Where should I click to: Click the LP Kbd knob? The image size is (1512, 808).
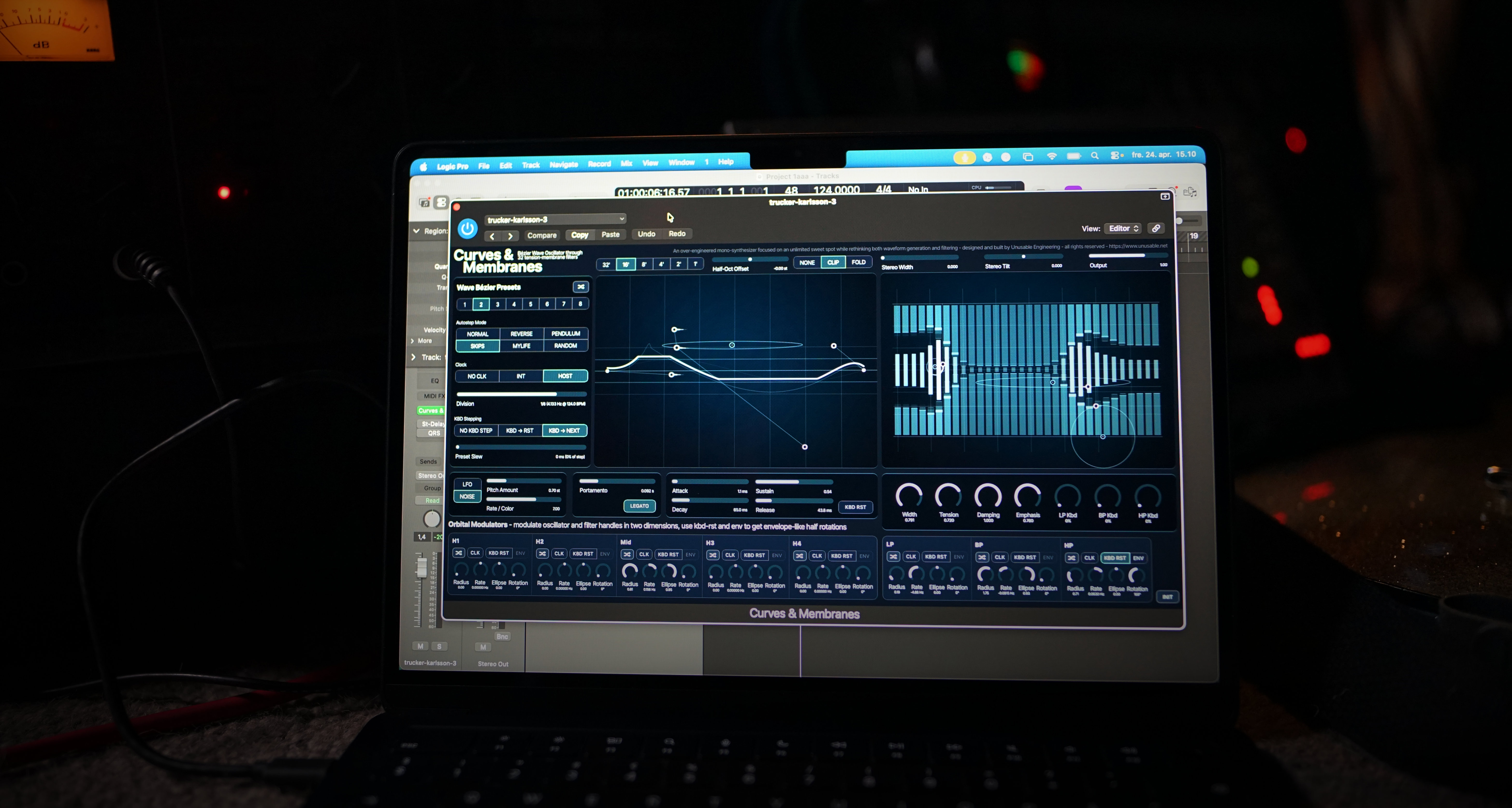pos(1068,497)
